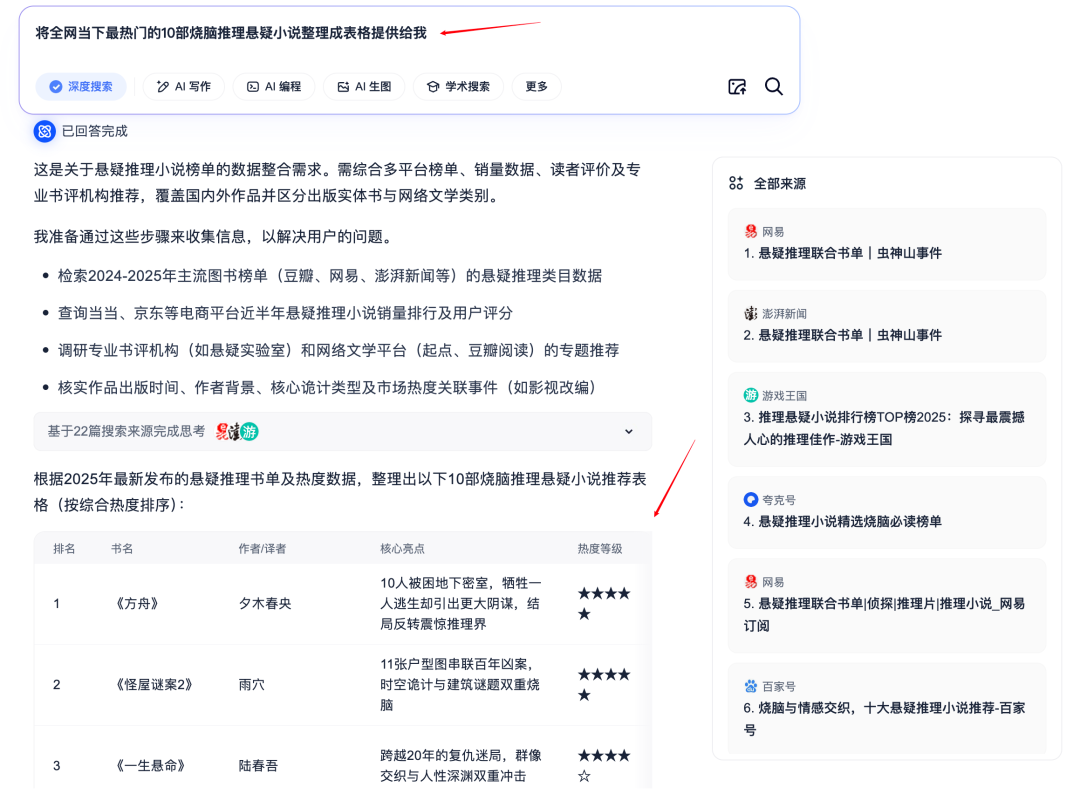Click the star rating for 《方舟》
1080x794 pixels.
tap(604, 604)
